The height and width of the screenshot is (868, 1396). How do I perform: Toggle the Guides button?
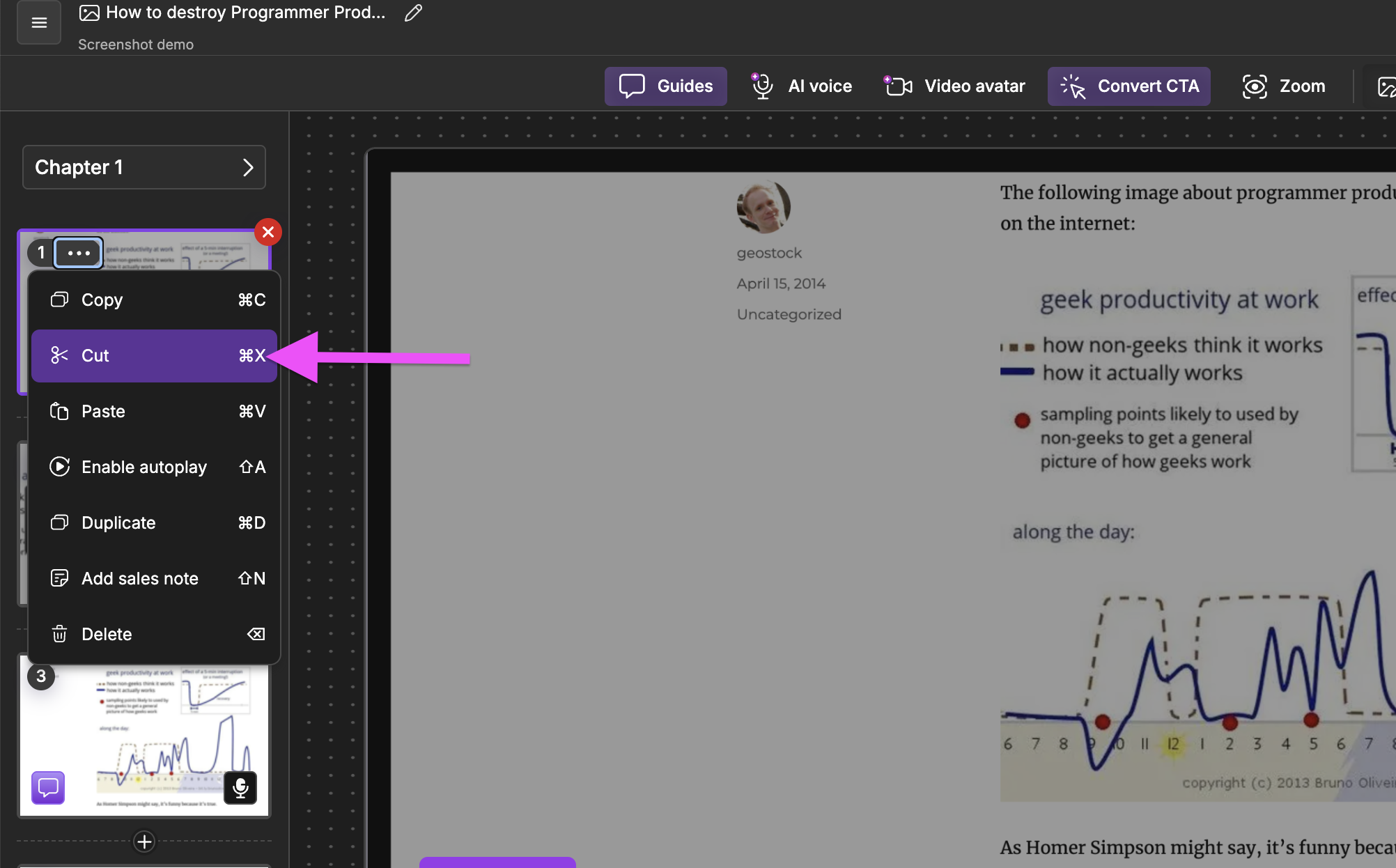click(666, 86)
